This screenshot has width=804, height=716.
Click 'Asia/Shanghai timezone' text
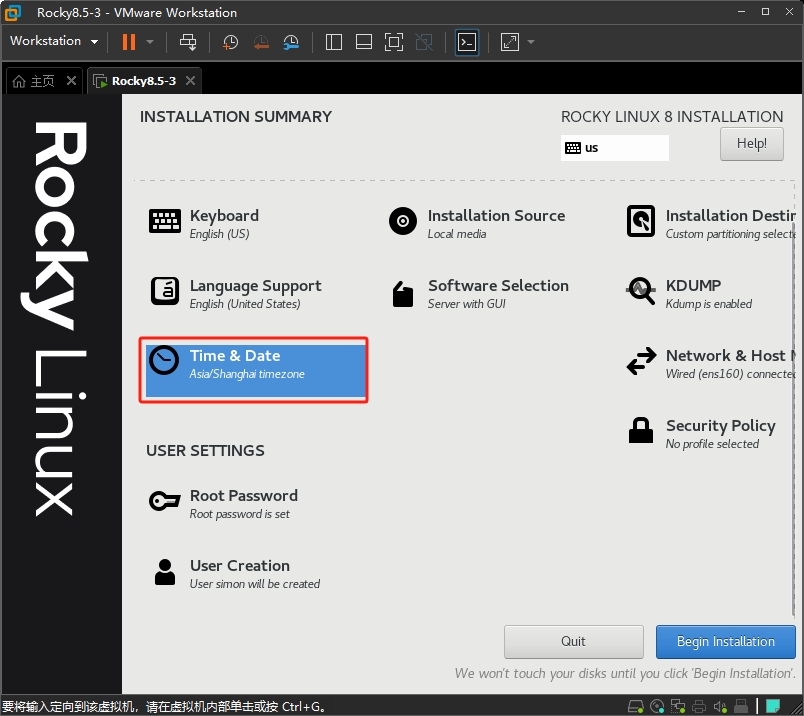(247, 374)
